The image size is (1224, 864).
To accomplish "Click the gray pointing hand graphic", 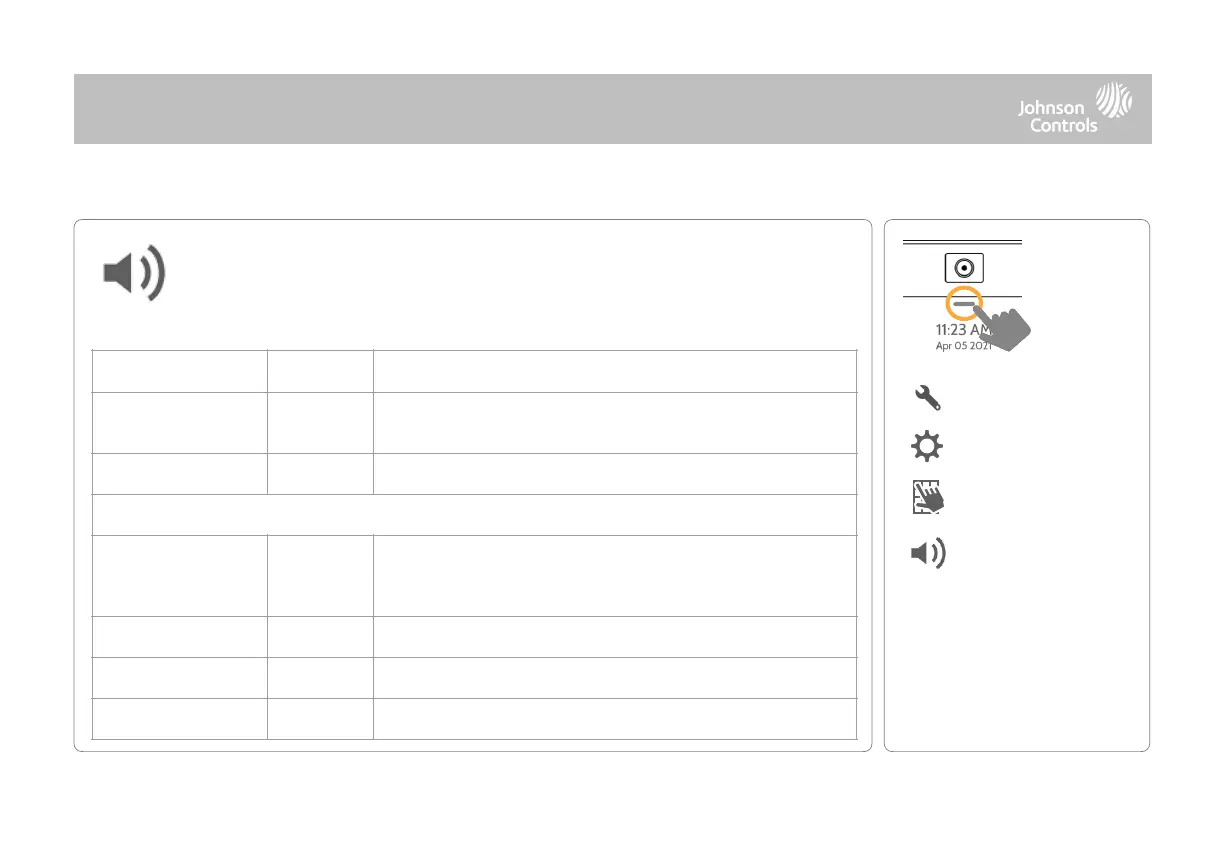I will (1008, 326).
